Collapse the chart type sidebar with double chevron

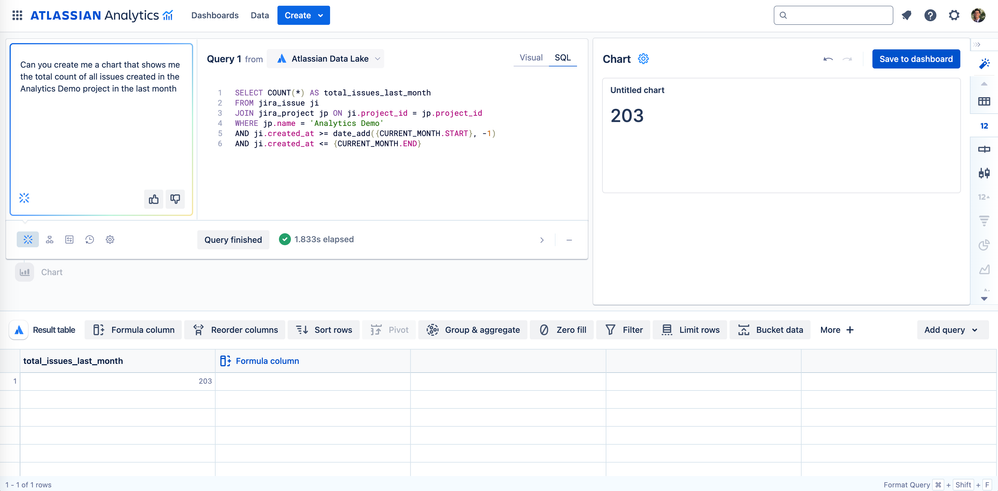click(x=978, y=44)
